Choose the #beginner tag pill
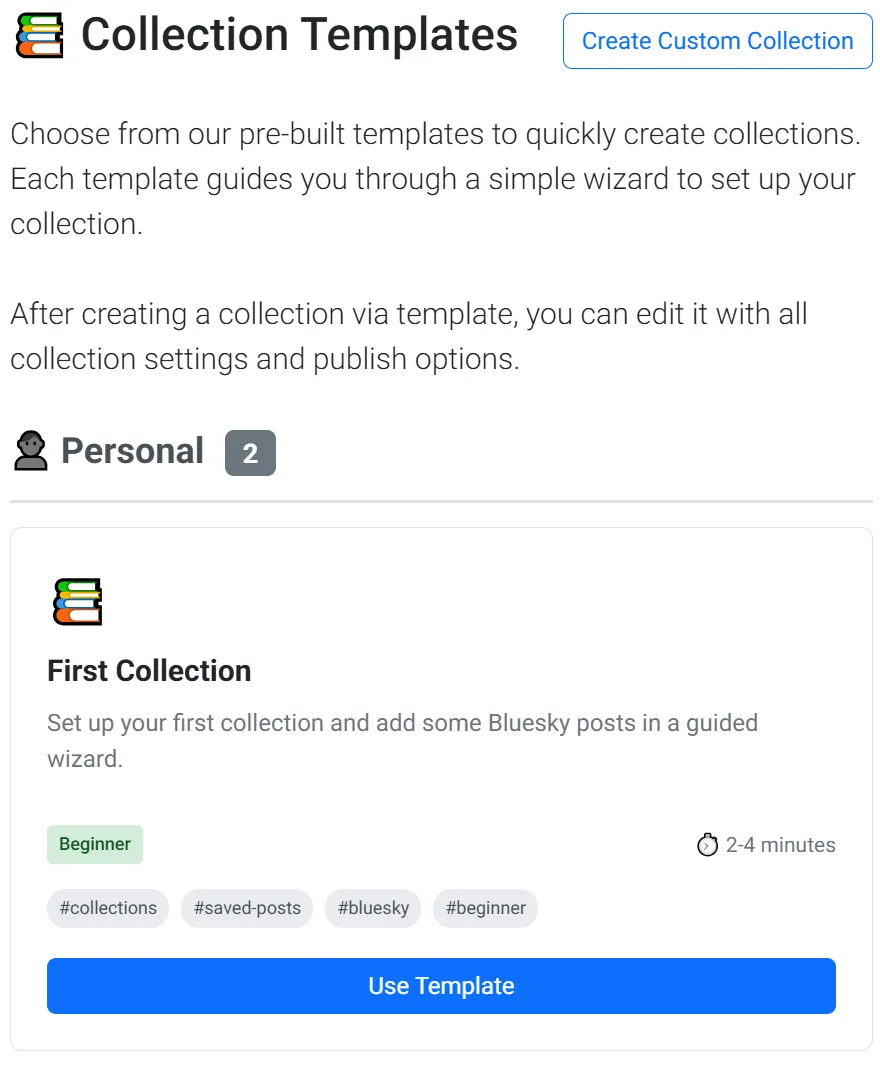880x1077 pixels. pos(485,908)
